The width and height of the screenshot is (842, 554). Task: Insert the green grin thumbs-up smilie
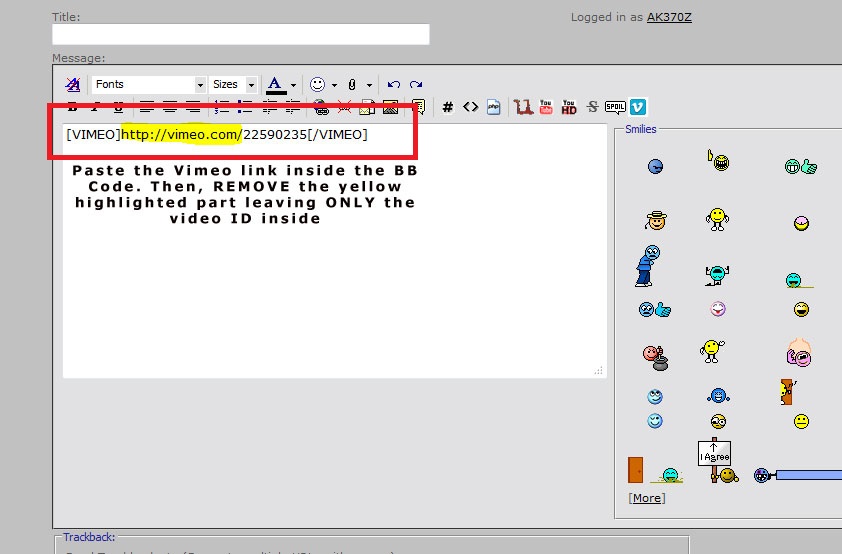(801, 166)
